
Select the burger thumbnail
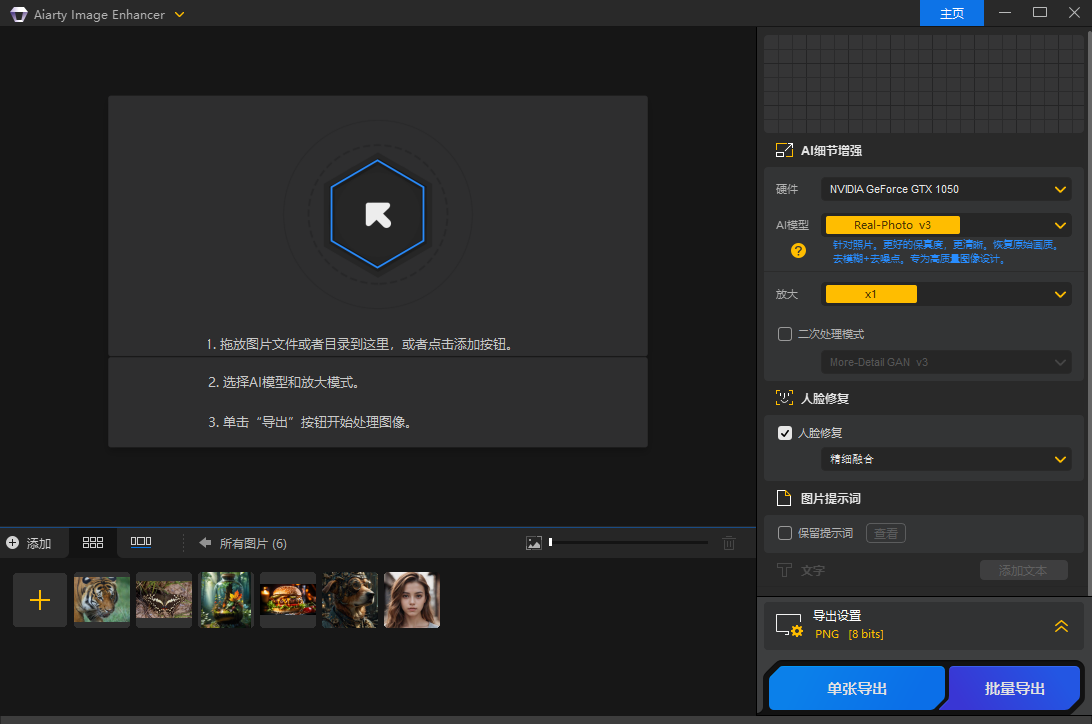point(288,600)
